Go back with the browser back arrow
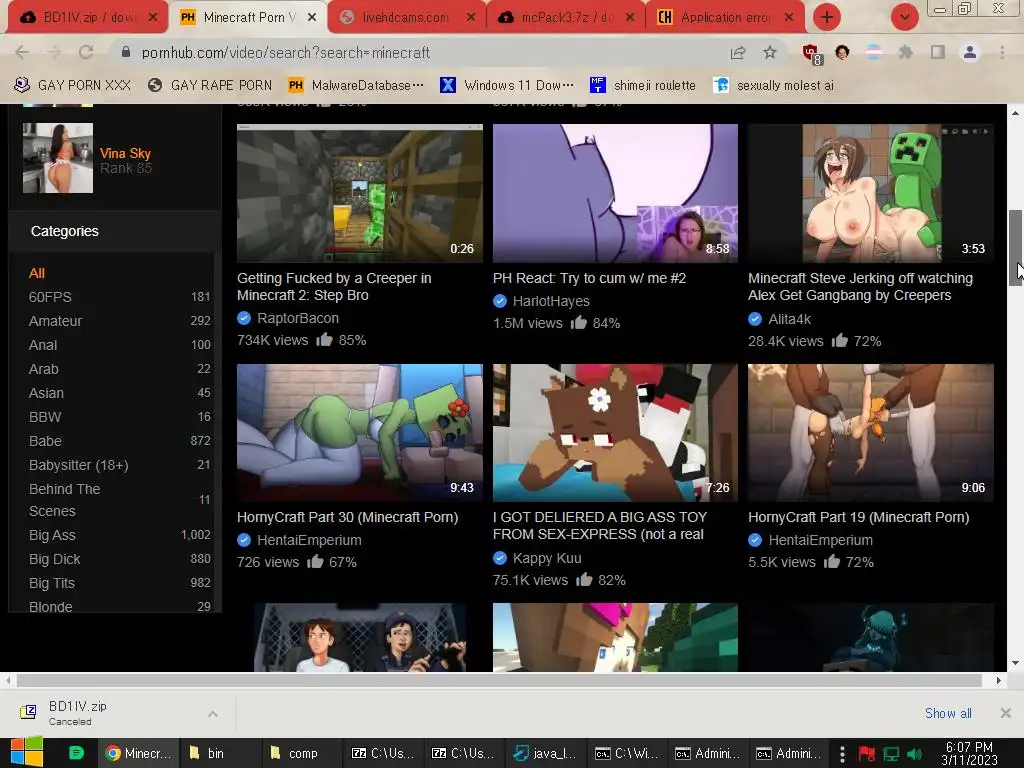The height and width of the screenshot is (768, 1024). (22, 53)
